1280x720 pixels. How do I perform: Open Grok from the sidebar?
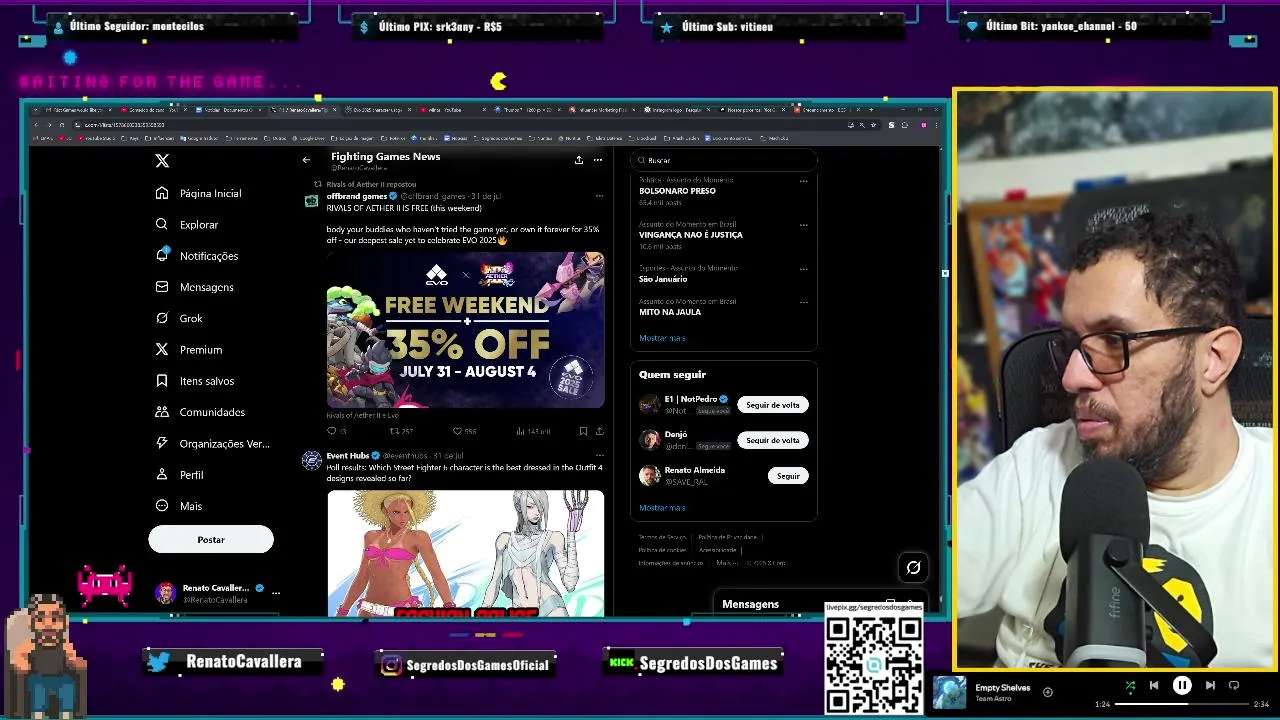180,318
